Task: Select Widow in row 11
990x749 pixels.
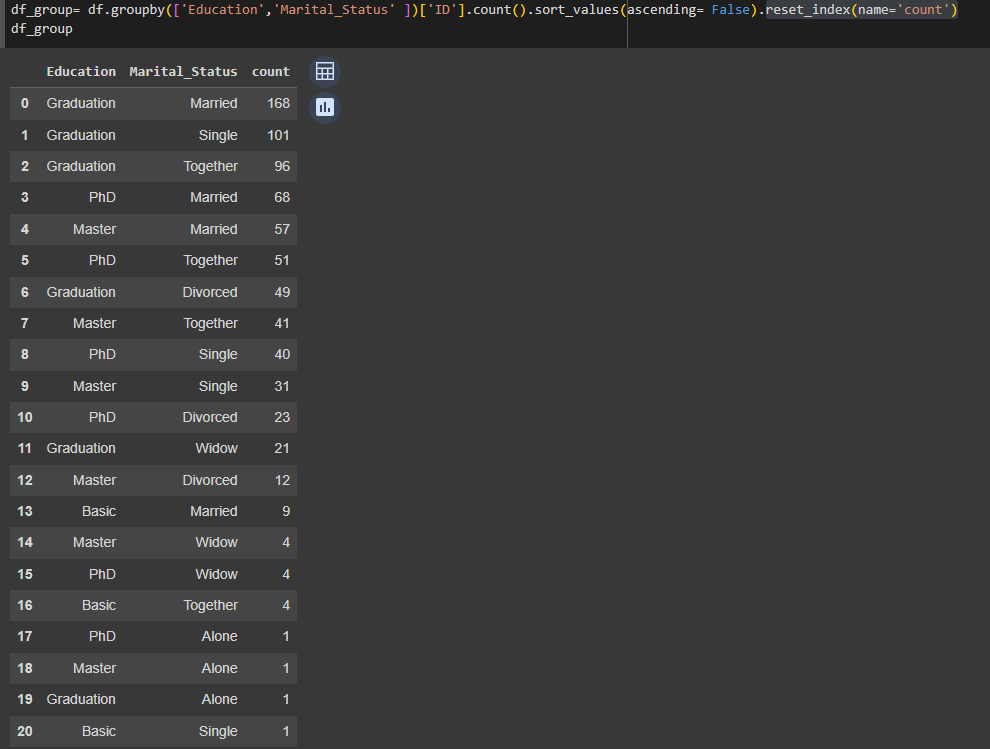Action: [217, 448]
